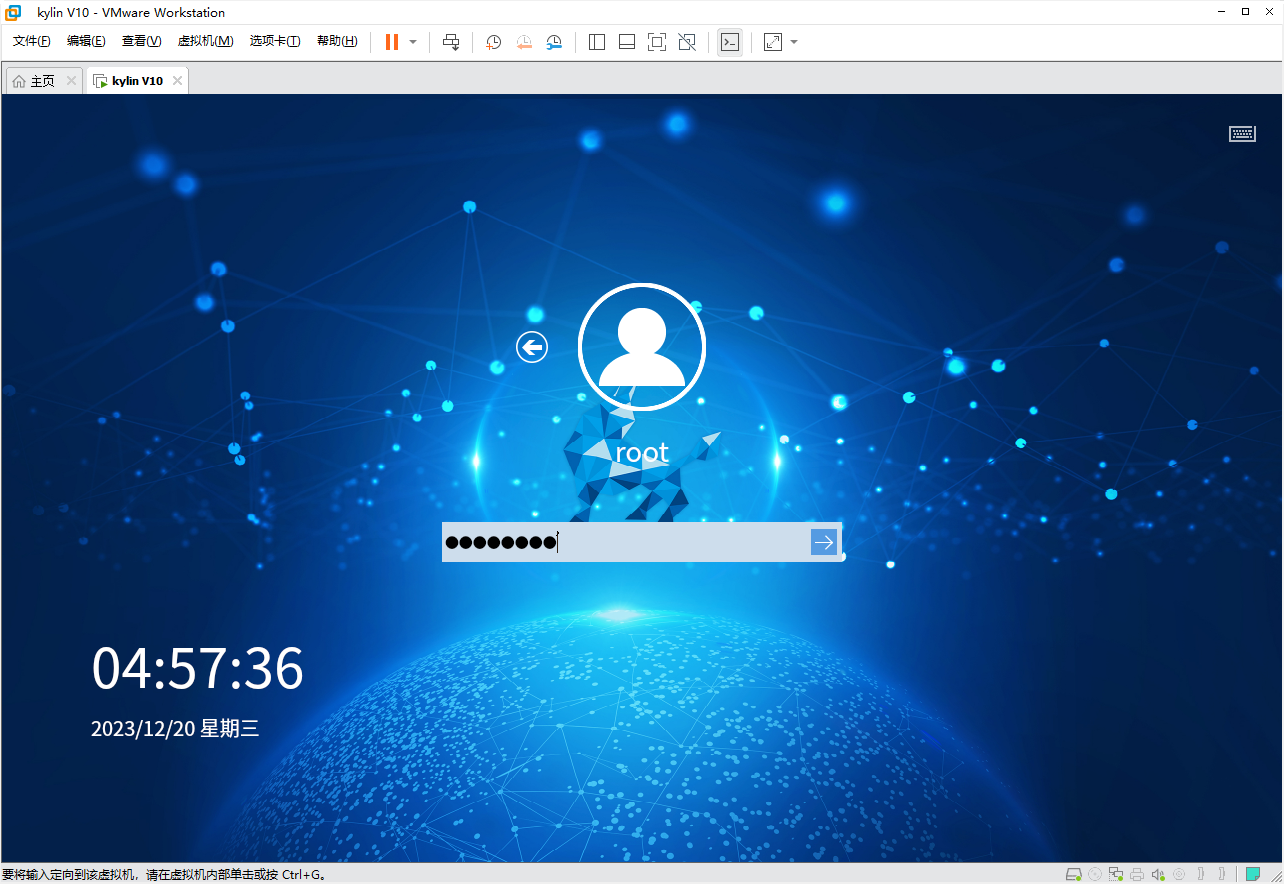This screenshot has height=884, width=1284.
Task: Open the 文件(F) menu
Action: point(32,41)
